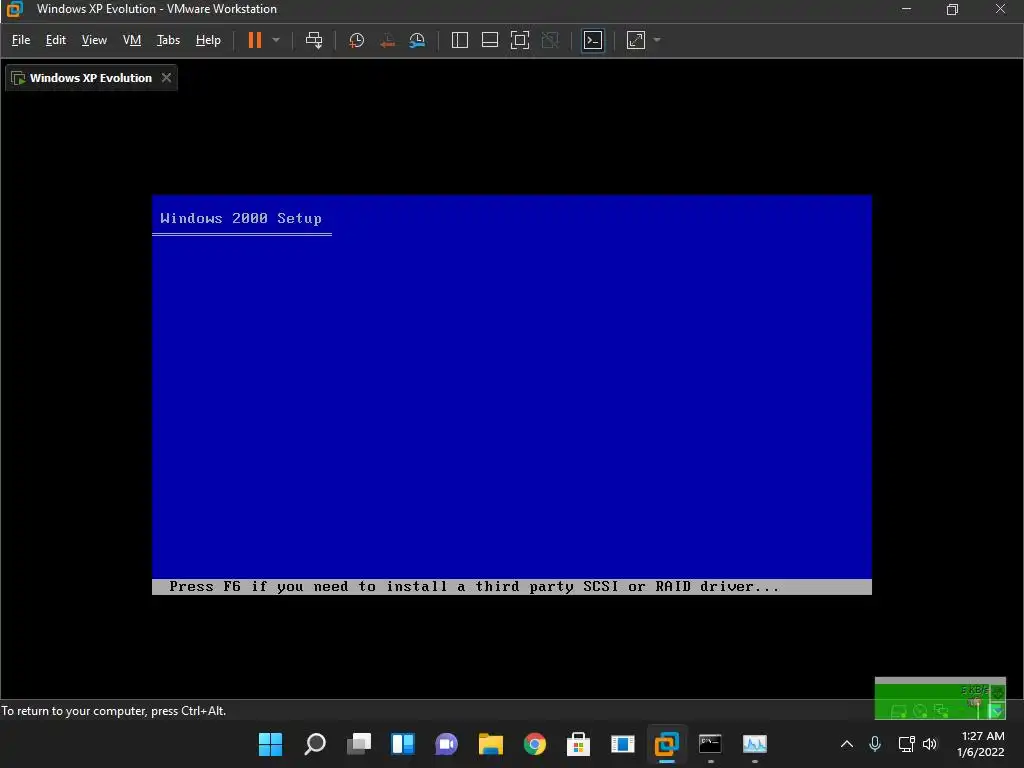
Task: Open the Widgets taskbar icon
Action: (x=403, y=744)
